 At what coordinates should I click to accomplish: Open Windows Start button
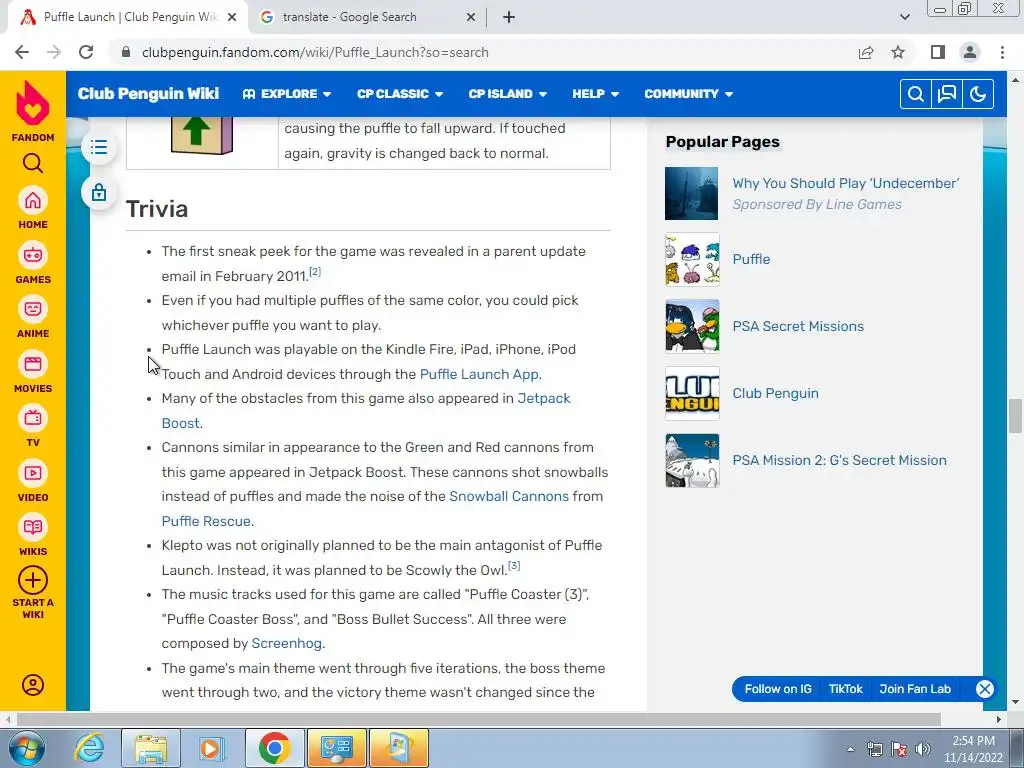(27, 748)
